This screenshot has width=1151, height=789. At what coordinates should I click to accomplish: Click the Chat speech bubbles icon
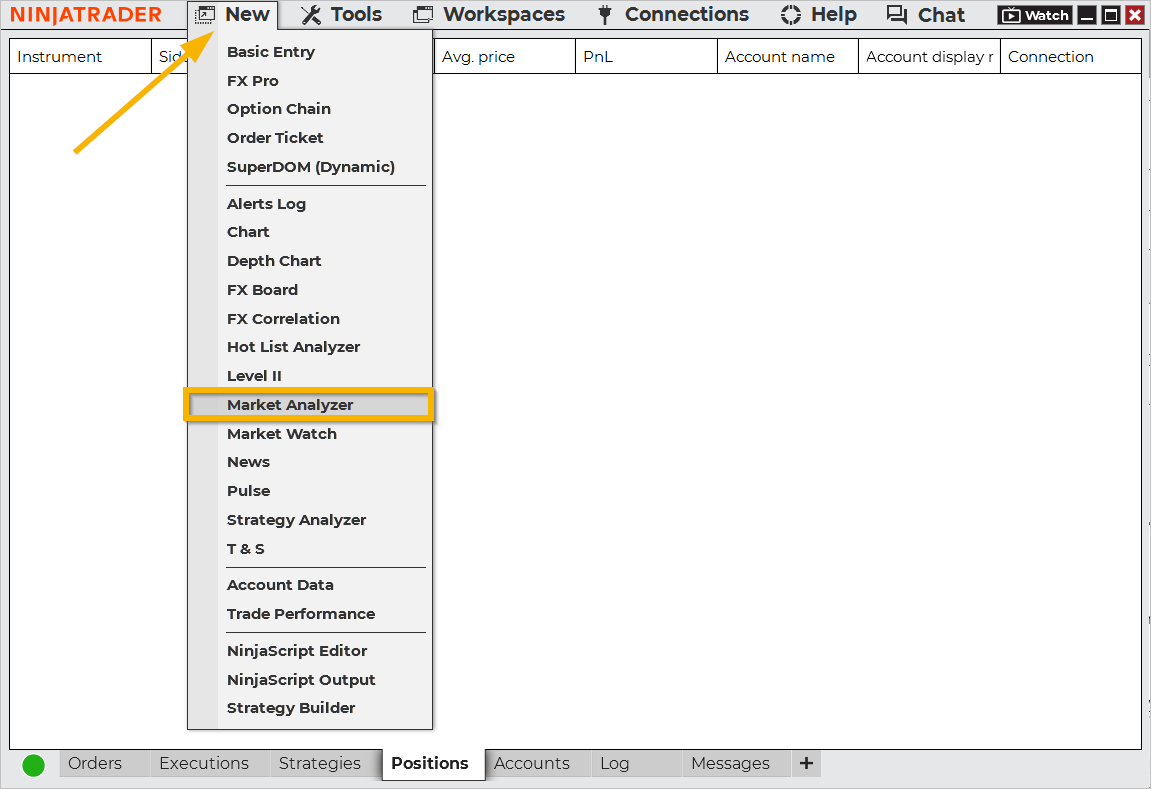[x=896, y=15]
